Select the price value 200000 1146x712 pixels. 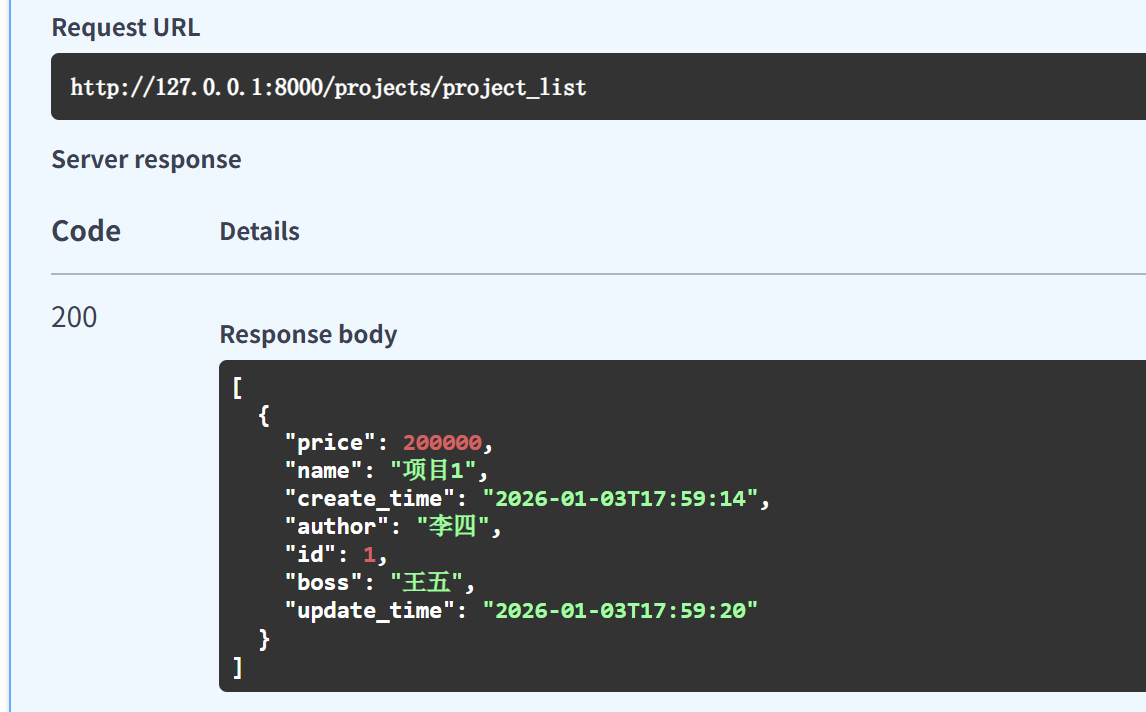442,443
